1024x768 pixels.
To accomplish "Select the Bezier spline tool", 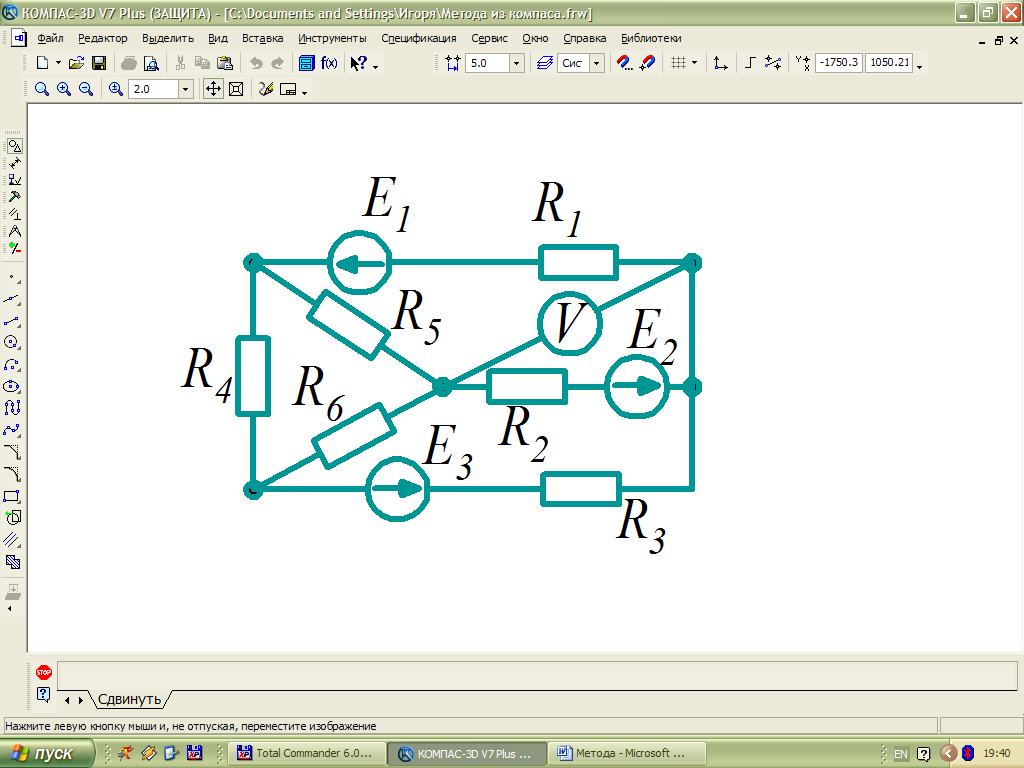I will 13,430.
